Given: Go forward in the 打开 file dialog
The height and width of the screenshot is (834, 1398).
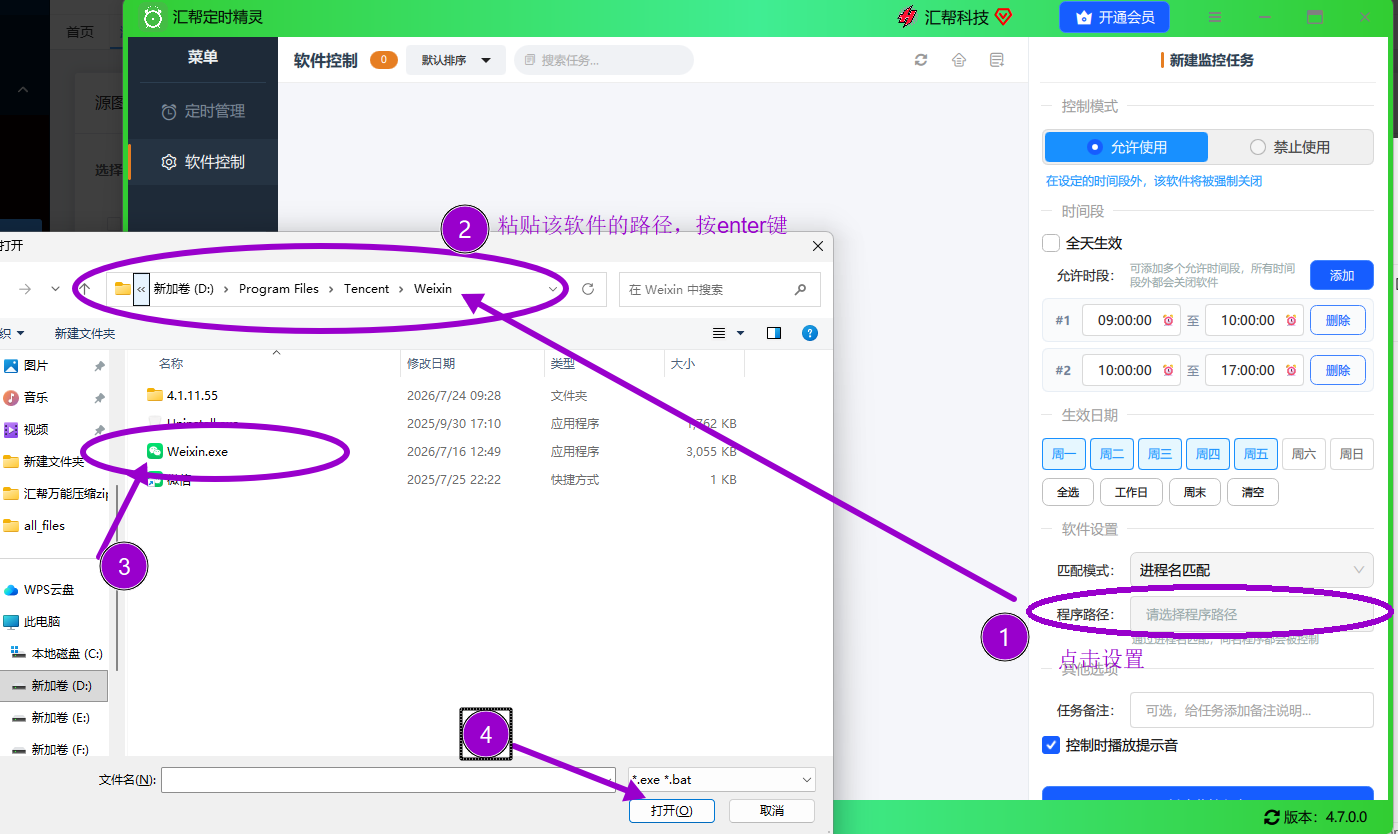Looking at the screenshot, I should [25, 289].
